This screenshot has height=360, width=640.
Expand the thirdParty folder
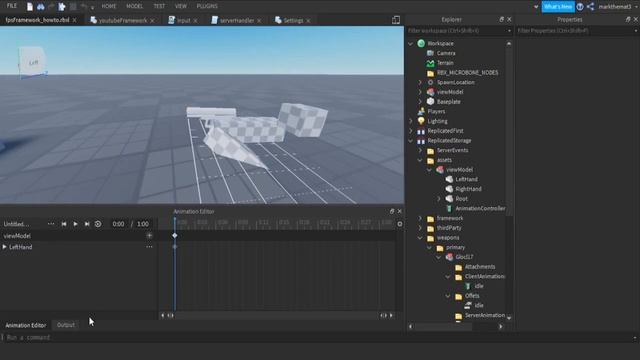pyautogui.click(x=420, y=228)
